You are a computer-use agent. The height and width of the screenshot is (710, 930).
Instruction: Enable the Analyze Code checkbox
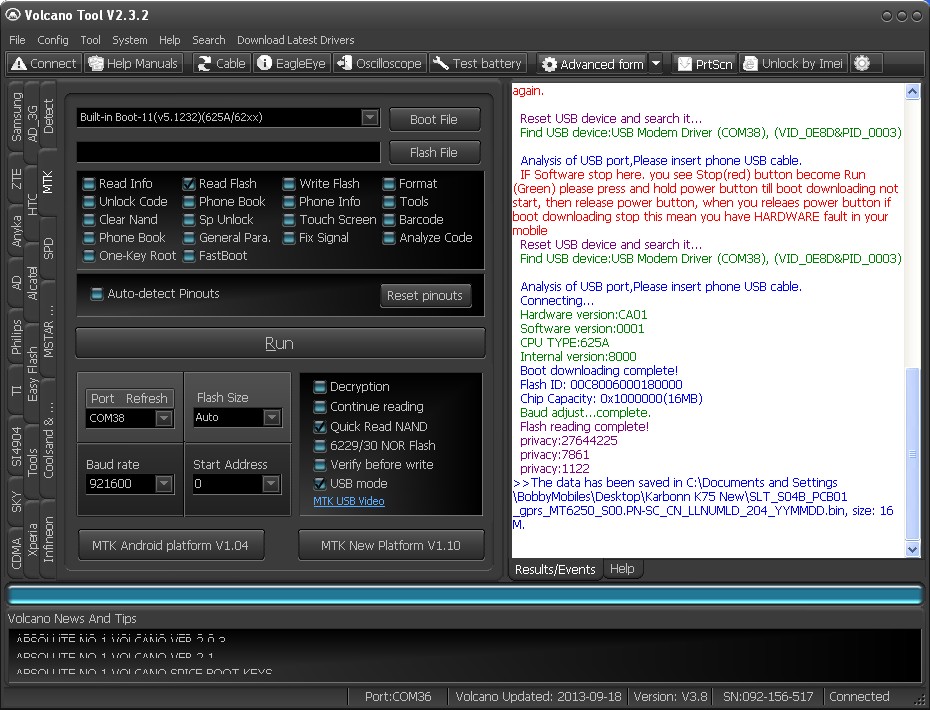point(389,238)
